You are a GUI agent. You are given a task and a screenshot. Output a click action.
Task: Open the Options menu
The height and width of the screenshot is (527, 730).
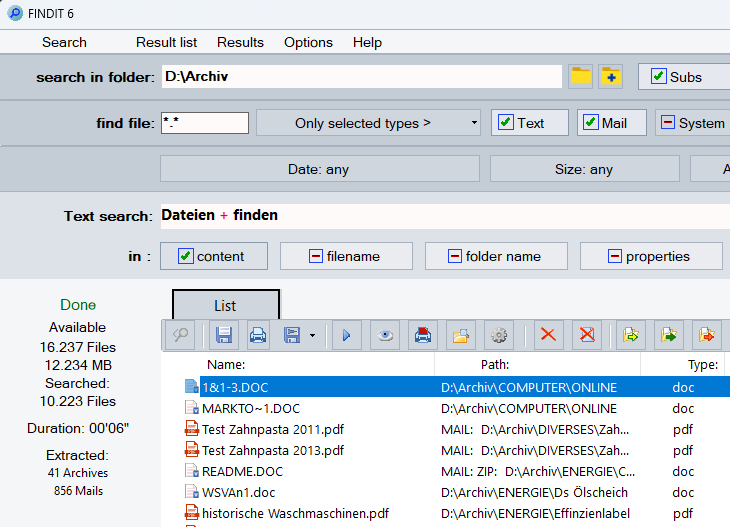click(308, 42)
